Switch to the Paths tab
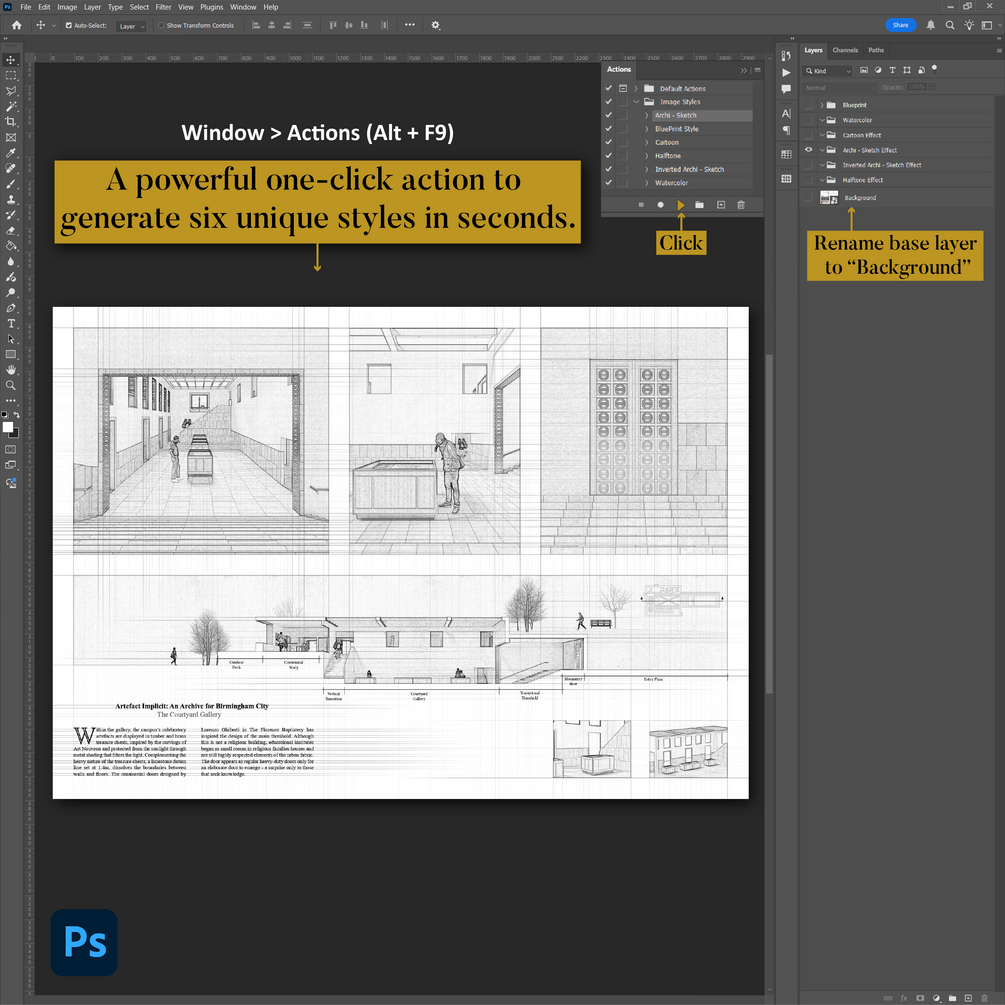 click(x=876, y=50)
